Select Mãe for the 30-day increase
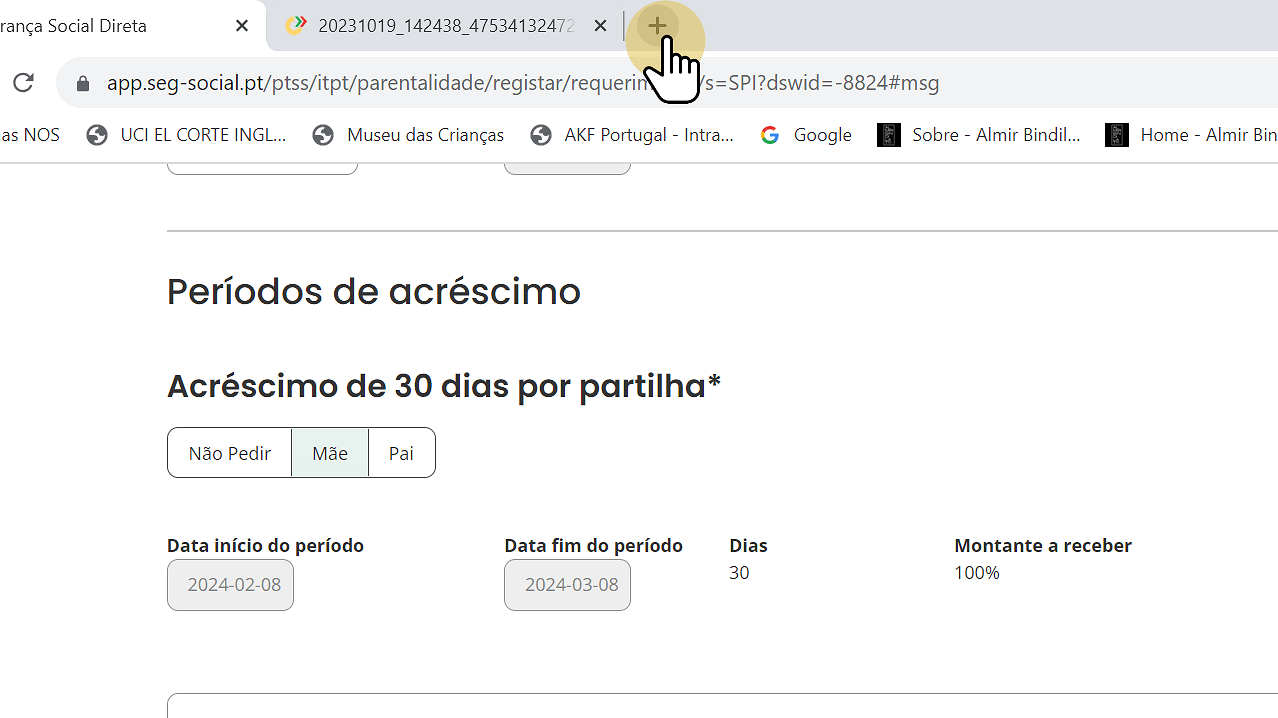 [x=330, y=453]
